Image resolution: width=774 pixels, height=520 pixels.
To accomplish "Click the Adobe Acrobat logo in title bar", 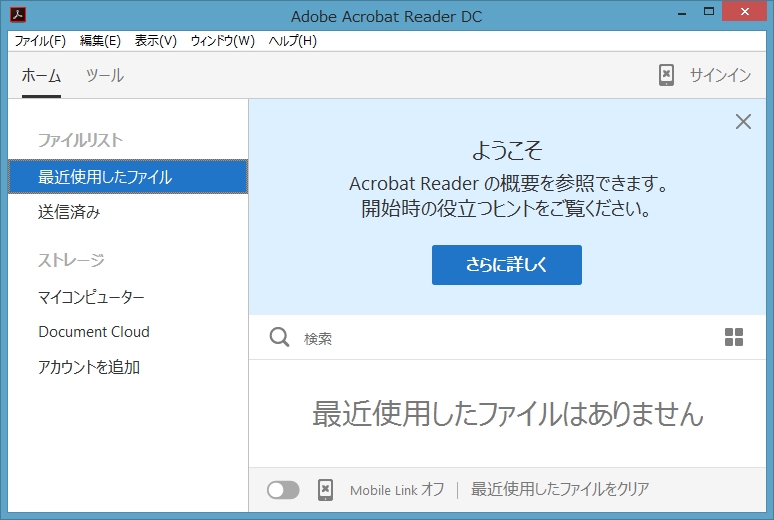I will 18,14.
